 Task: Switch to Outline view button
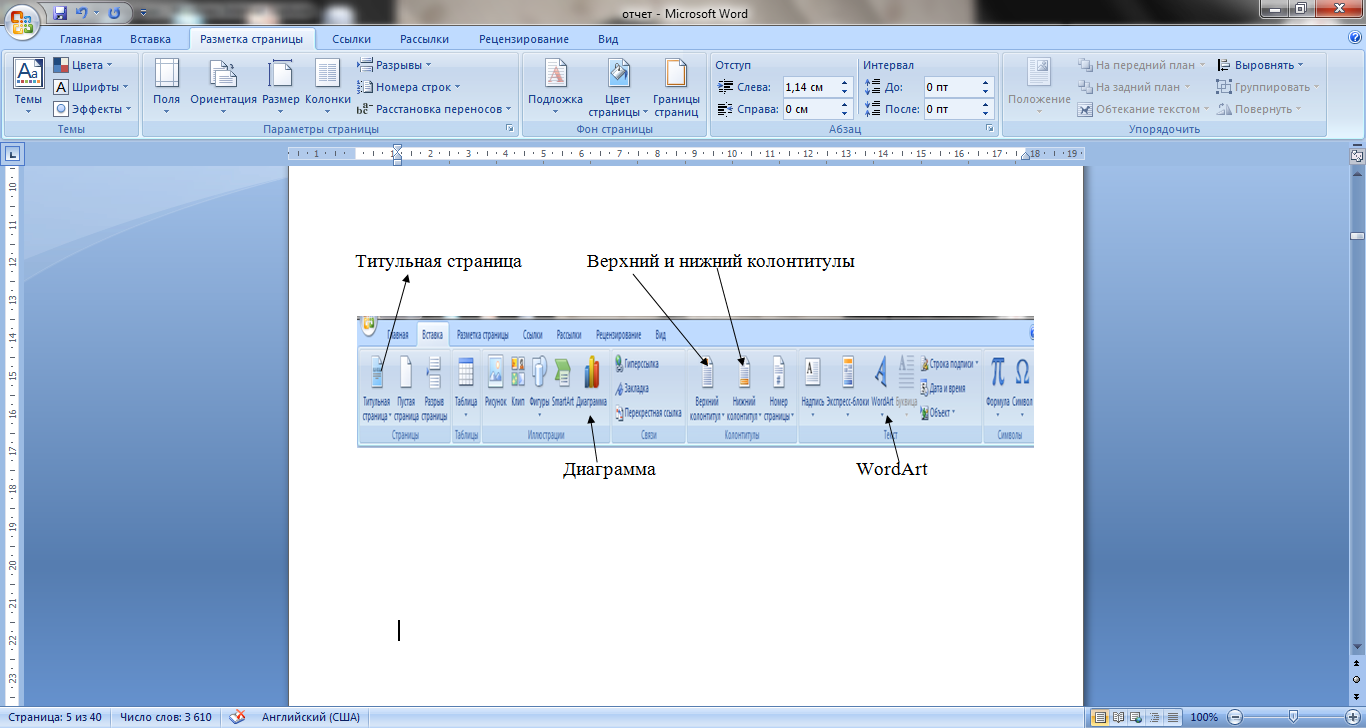coord(1153,717)
